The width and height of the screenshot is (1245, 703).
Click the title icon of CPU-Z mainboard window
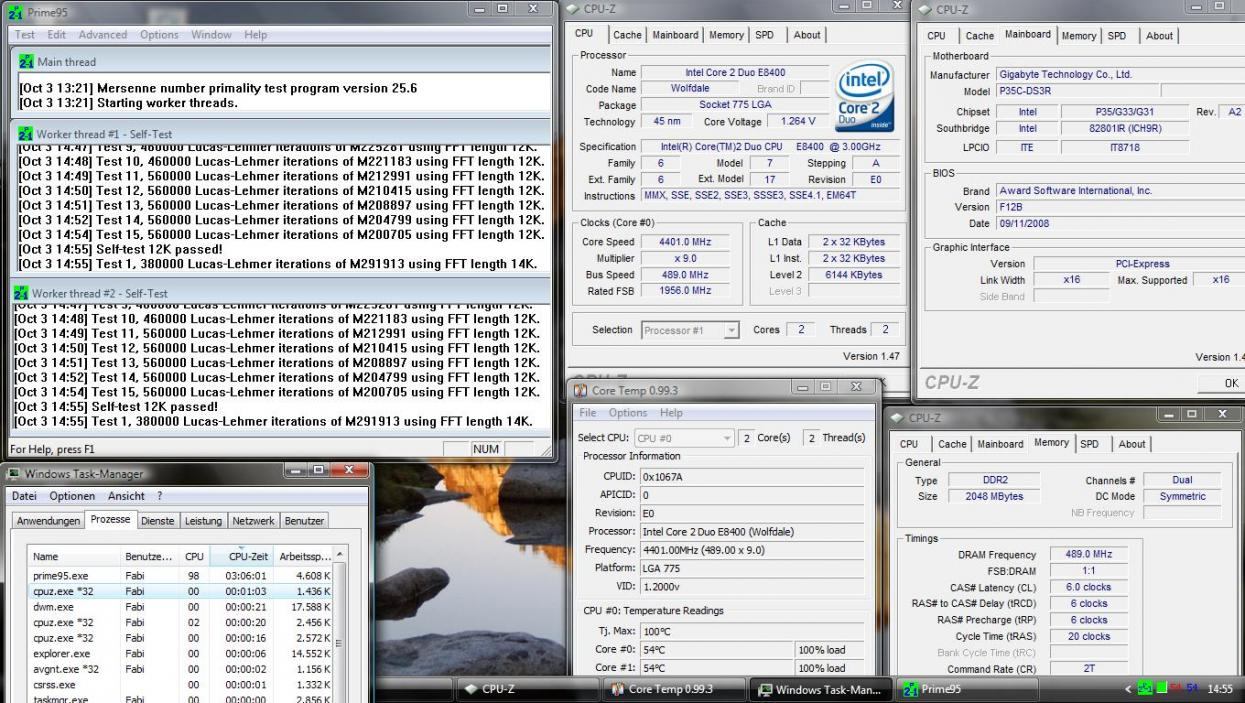926,9
